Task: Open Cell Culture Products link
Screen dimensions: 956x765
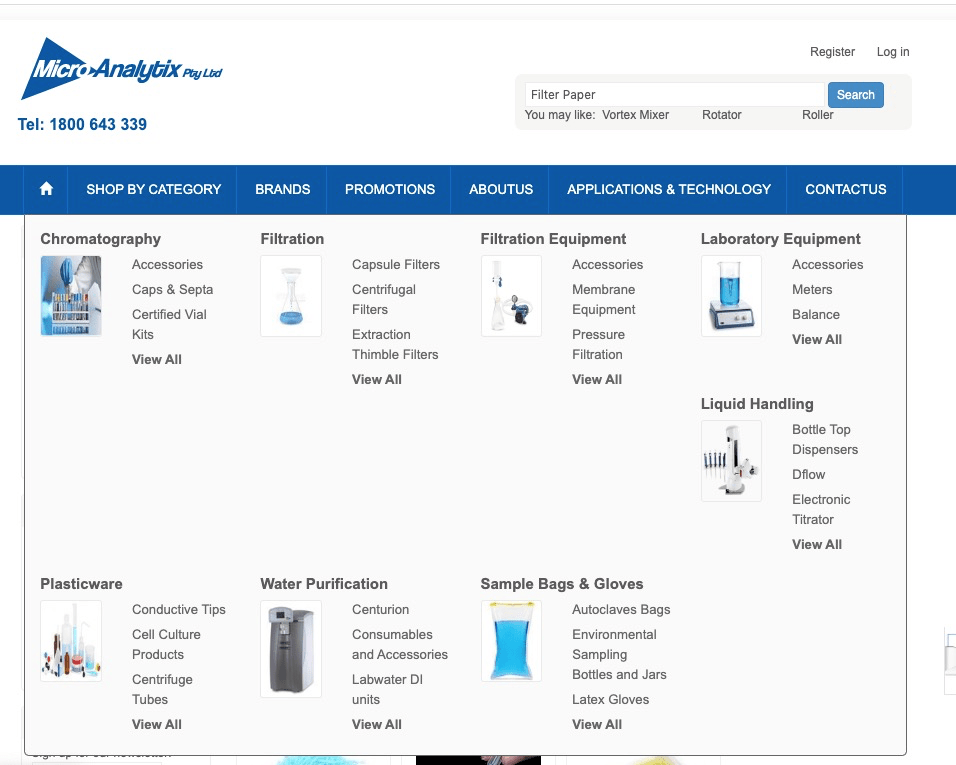Action: click(166, 644)
